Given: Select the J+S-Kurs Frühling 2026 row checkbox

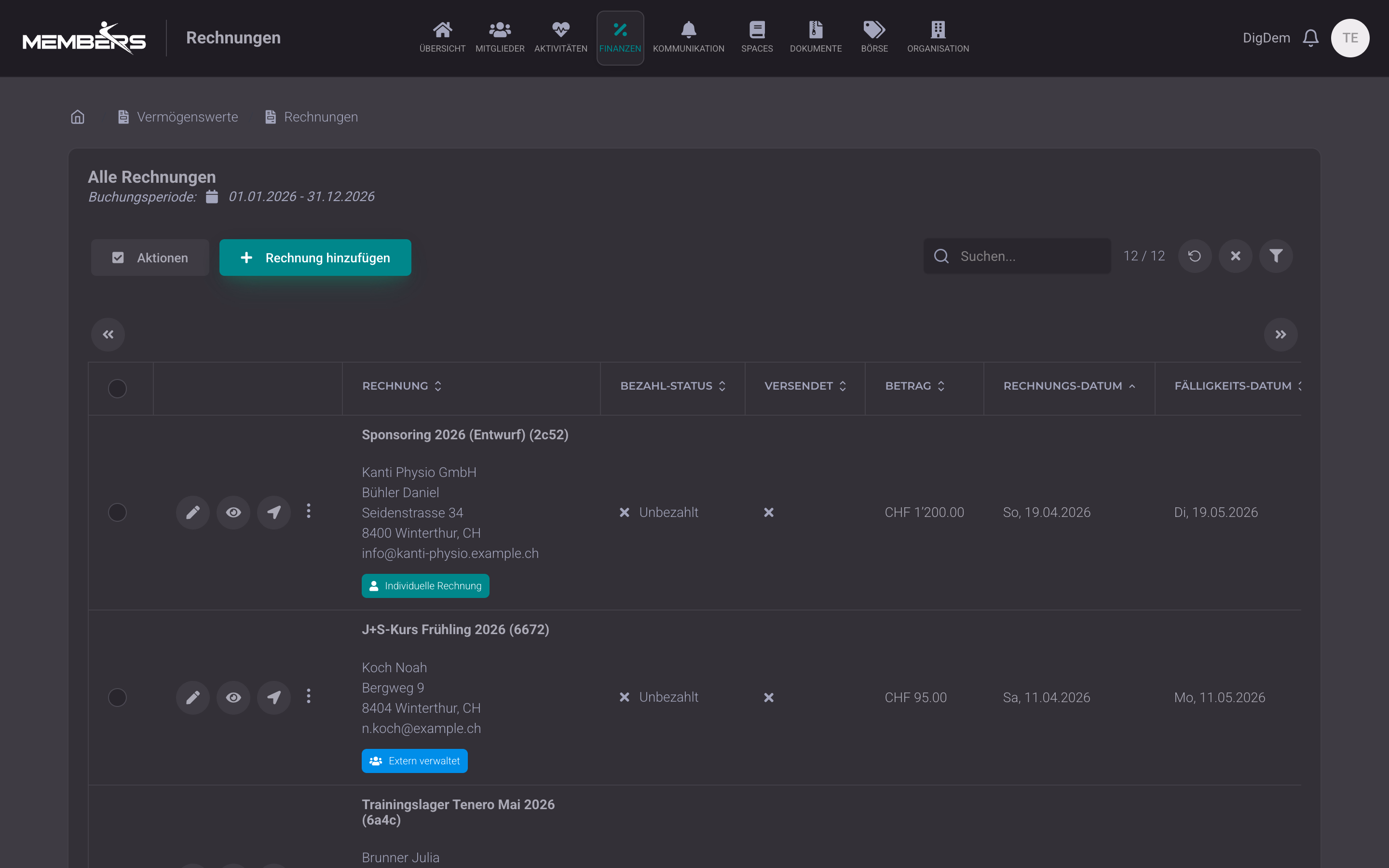Looking at the screenshot, I should click(x=117, y=697).
